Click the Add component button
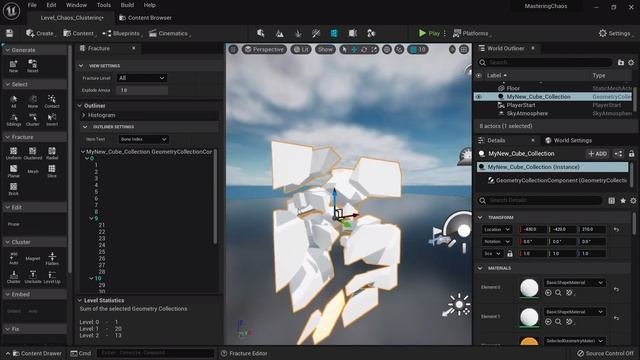Image resolution: width=640 pixels, height=360 pixels. point(598,154)
